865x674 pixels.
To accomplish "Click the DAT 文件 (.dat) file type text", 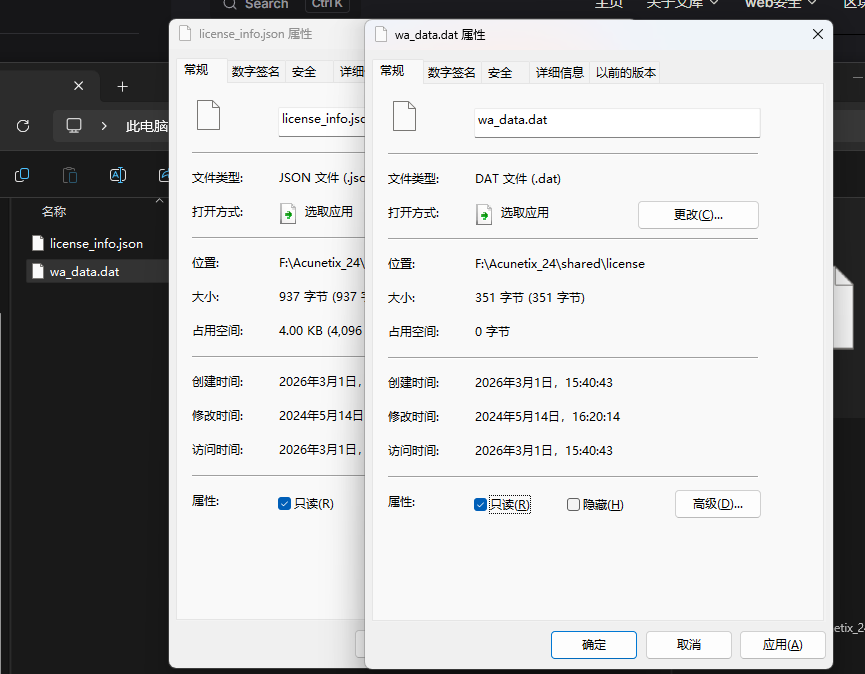I will tap(518, 179).
